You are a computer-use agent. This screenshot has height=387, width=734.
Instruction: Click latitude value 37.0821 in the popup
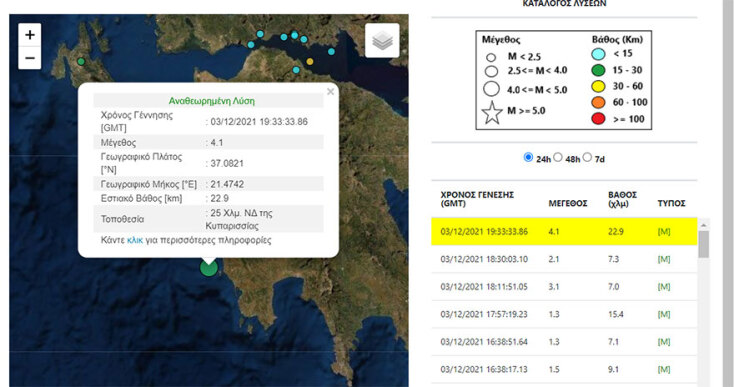[227, 163]
